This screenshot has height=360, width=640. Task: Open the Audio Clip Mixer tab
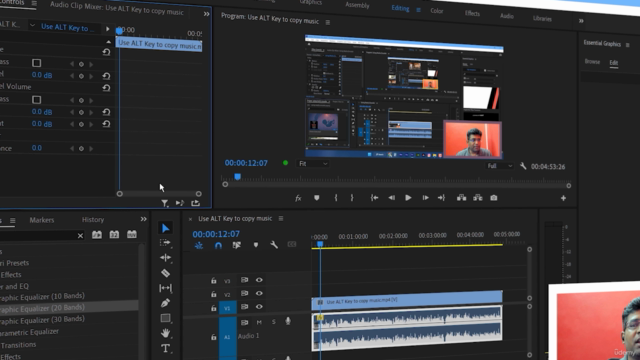pos(117,9)
